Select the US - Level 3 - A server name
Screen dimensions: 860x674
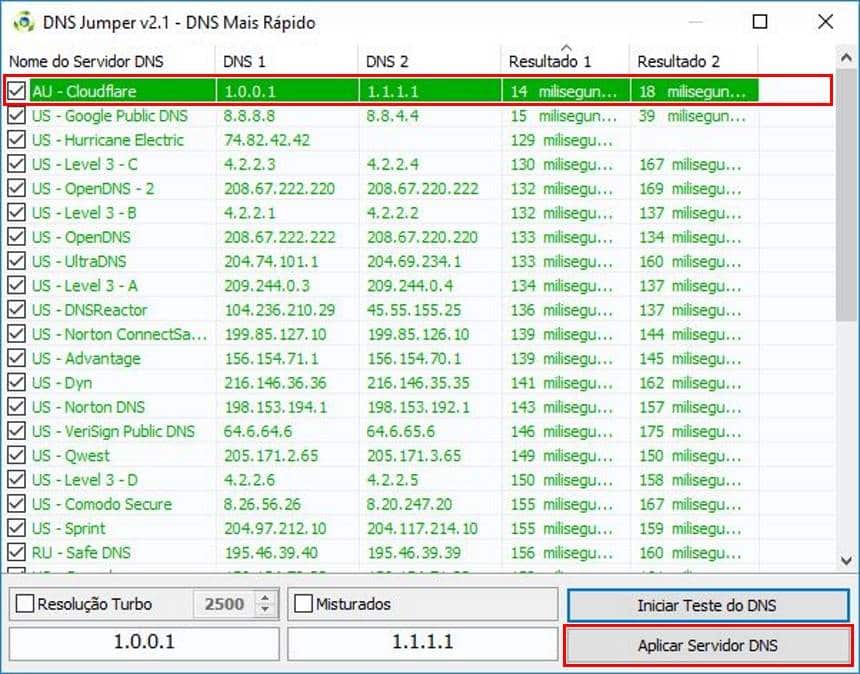click(x=84, y=286)
